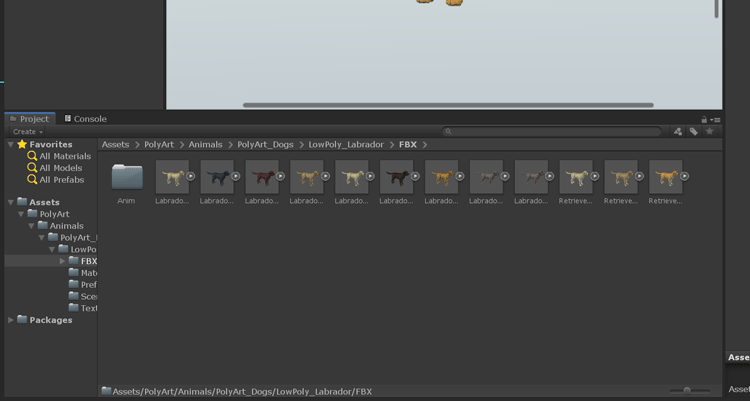The height and width of the screenshot is (402, 750).
Task: Go to PolyArt_Dogs in breadcrumb path
Action: coord(265,145)
